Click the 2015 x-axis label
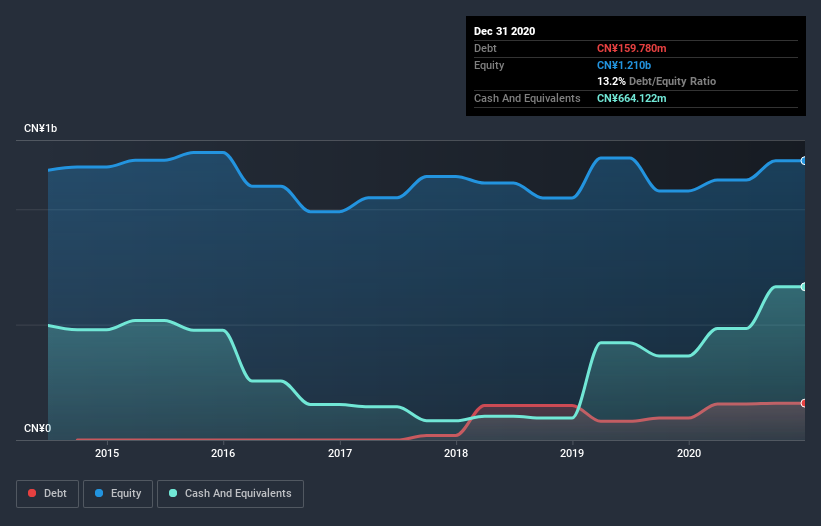The height and width of the screenshot is (526, 821). click(x=107, y=453)
